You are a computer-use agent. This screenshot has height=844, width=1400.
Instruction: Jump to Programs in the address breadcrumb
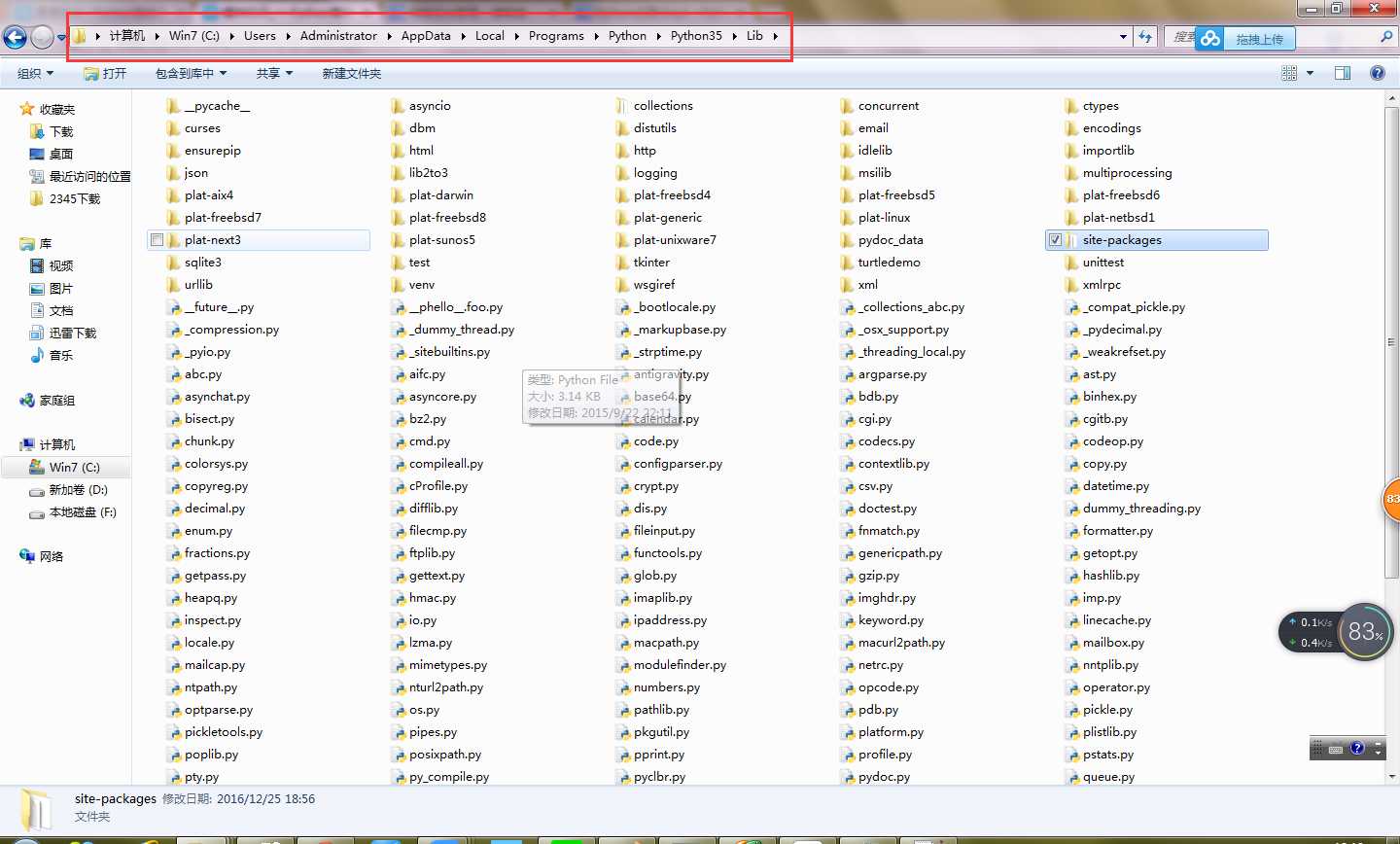(556, 36)
